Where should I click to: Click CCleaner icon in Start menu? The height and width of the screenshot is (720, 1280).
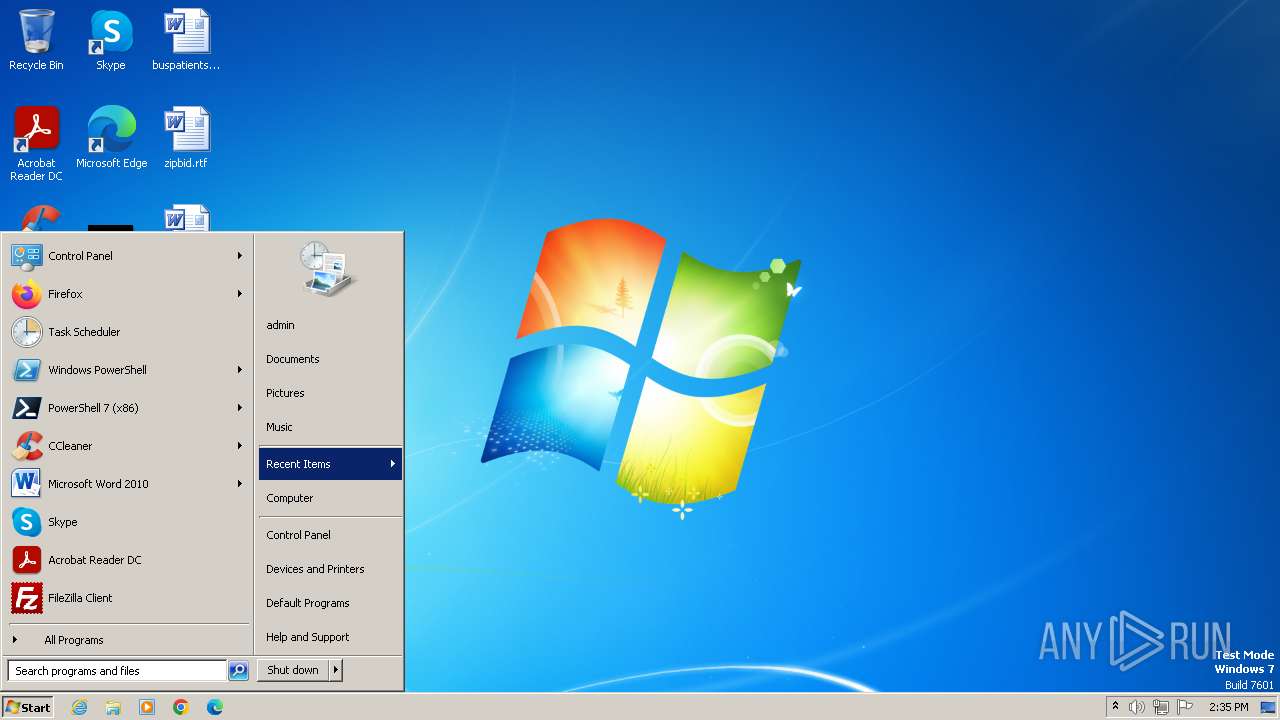(26, 446)
